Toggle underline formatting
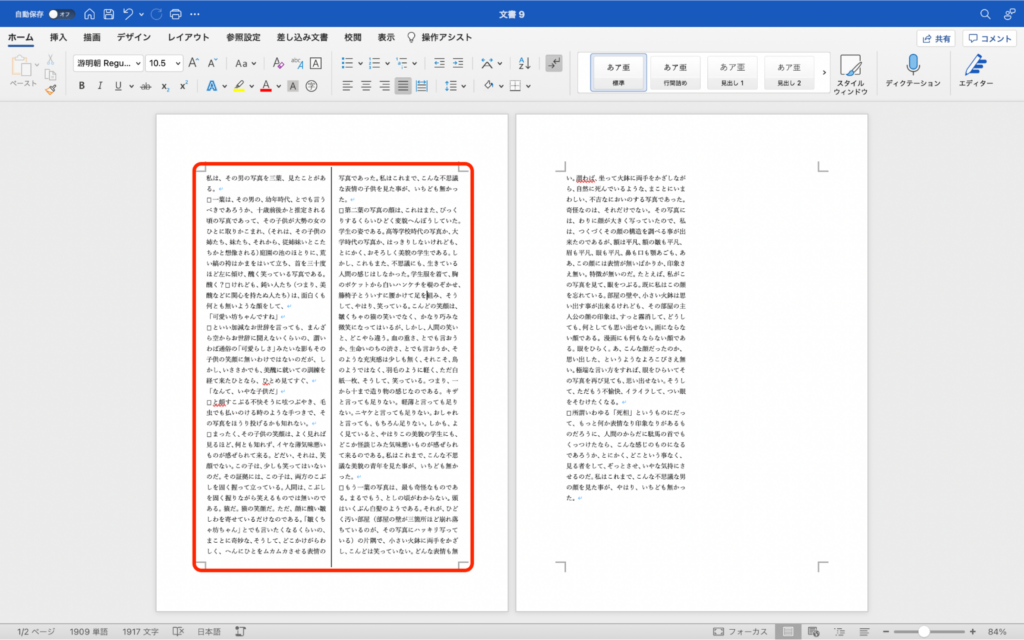The width and height of the screenshot is (1024, 640). coord(118,86)
